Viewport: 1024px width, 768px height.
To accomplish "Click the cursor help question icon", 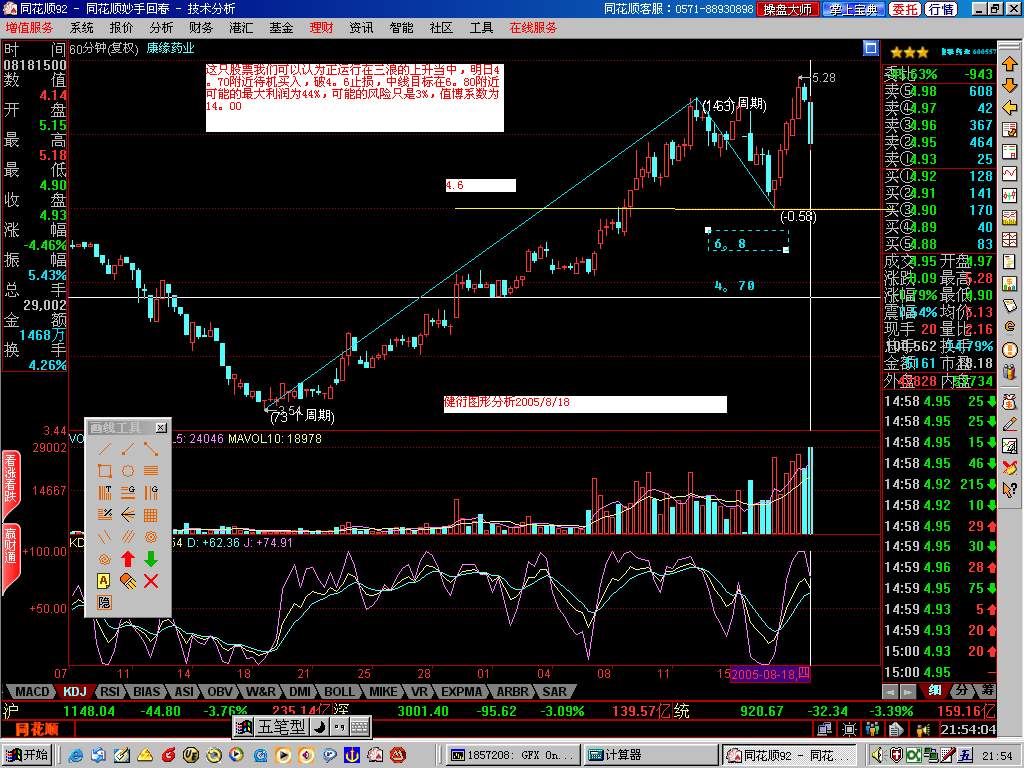I will pyautogui.click(x=1010, y=489).
